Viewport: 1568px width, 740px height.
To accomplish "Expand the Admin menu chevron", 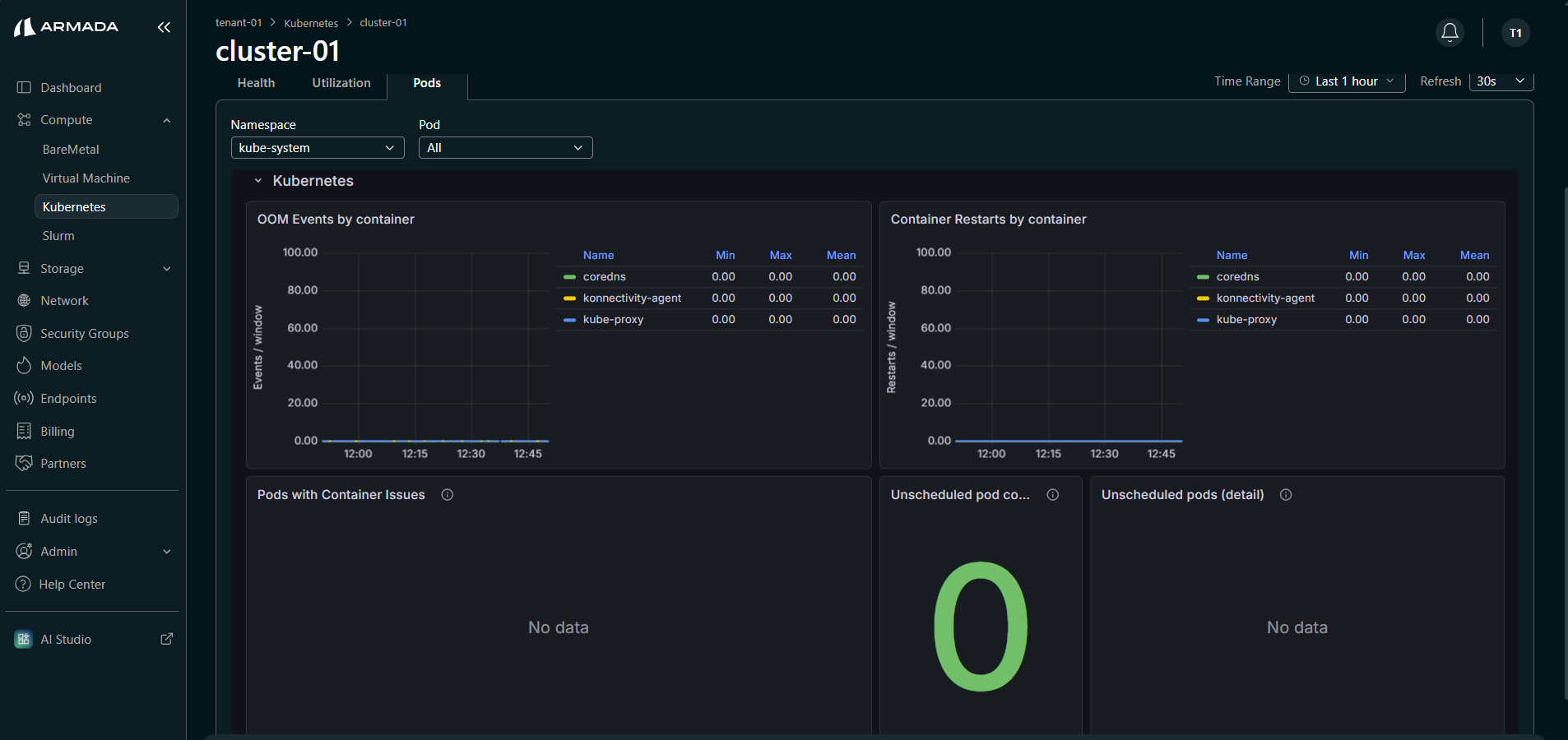I will 167,552.
